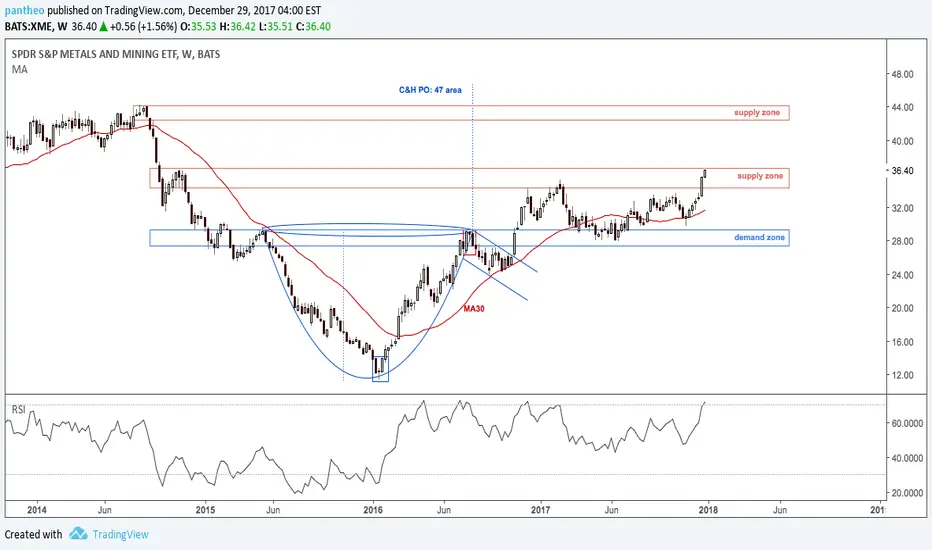Click the 2016 time axis label
The width and height of the screenshot is (932, 550).
click(x=373, y=510)
